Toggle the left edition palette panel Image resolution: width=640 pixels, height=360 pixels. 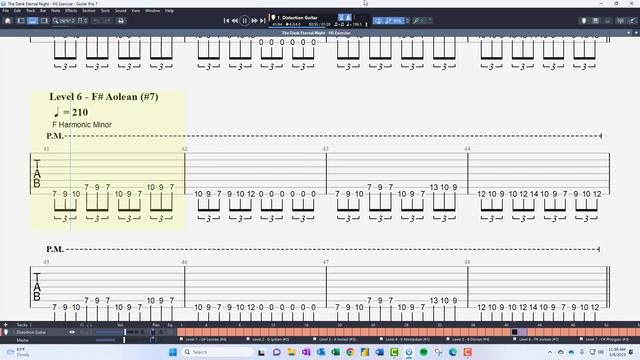pyautogui.click(x=21, y=20)
